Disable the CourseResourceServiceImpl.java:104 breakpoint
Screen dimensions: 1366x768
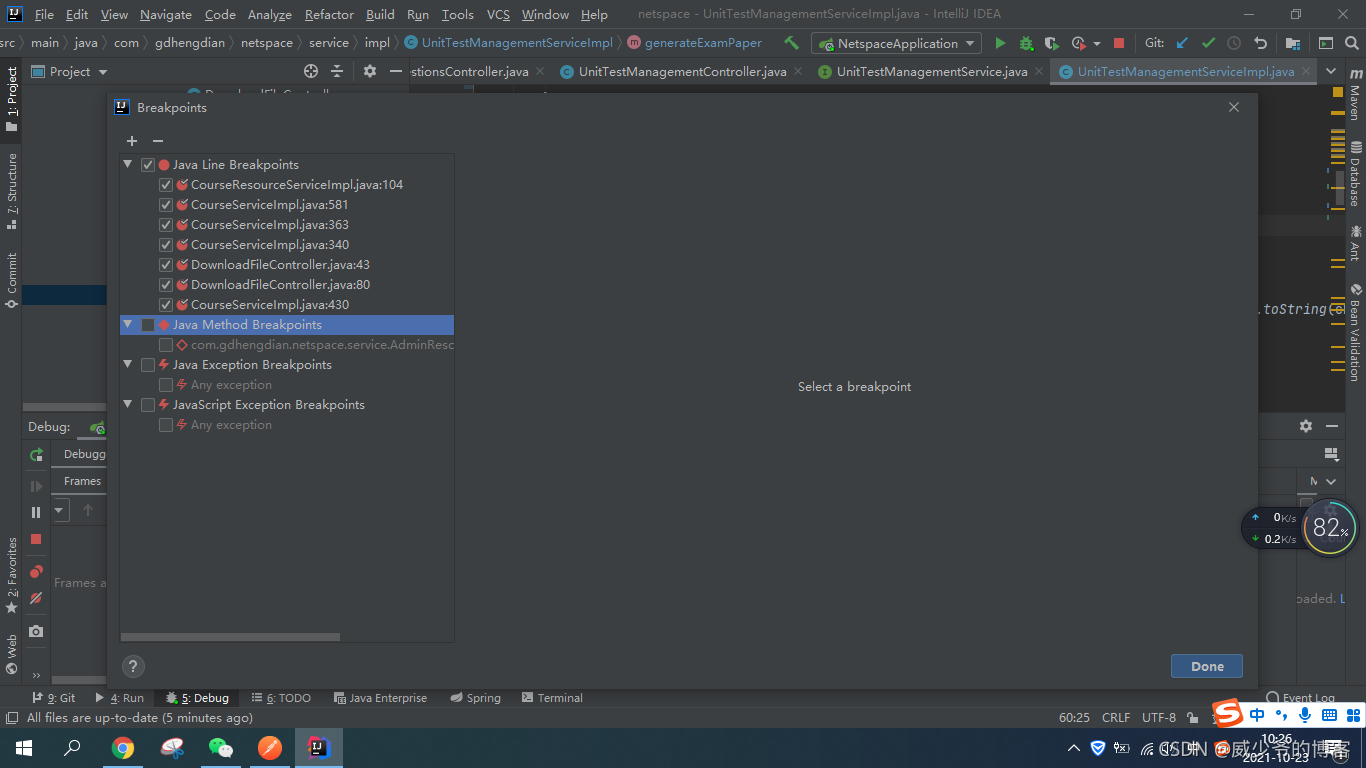[166, 184]
